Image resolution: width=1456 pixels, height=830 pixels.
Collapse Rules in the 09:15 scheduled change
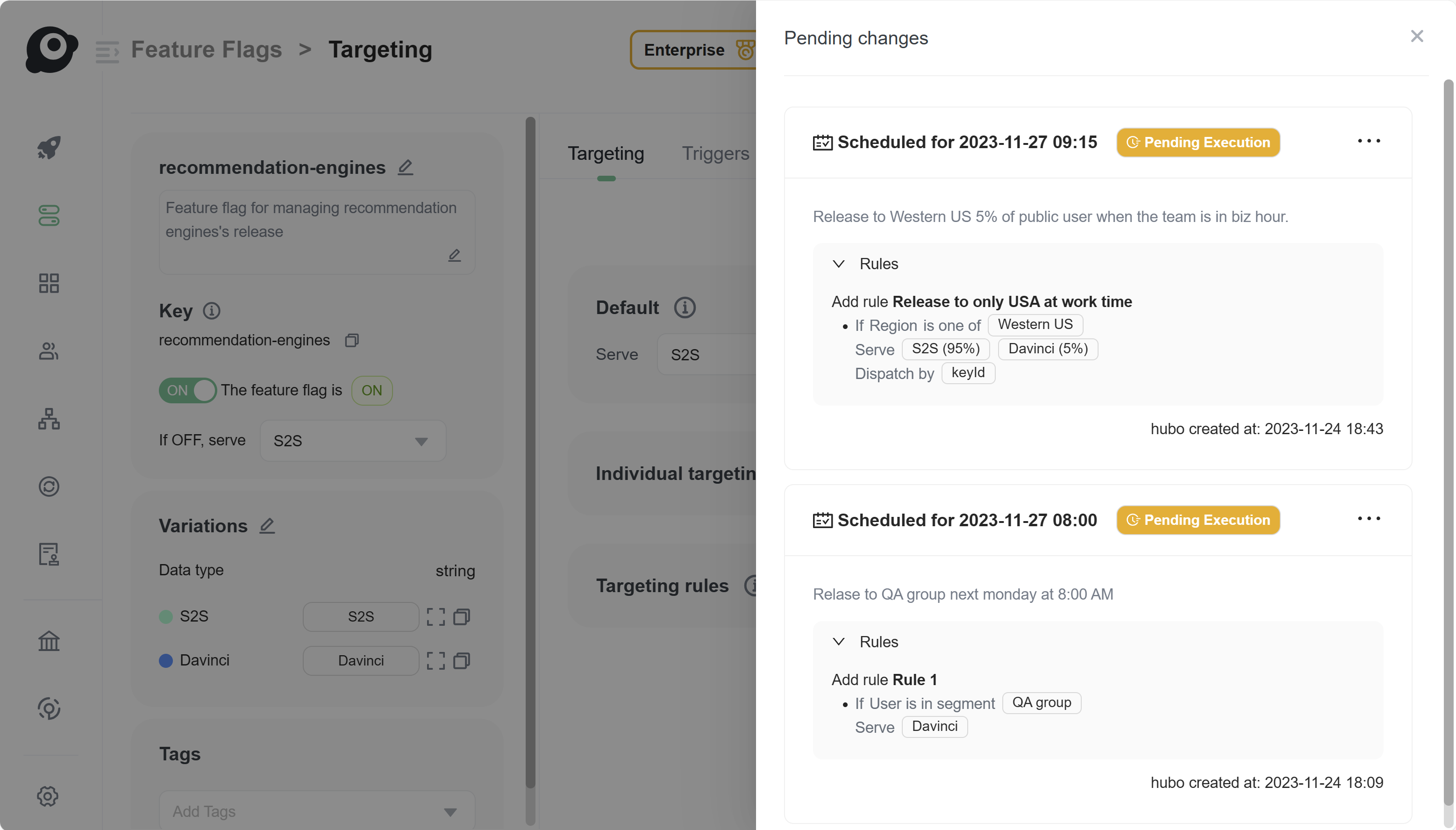coord(839,264)
